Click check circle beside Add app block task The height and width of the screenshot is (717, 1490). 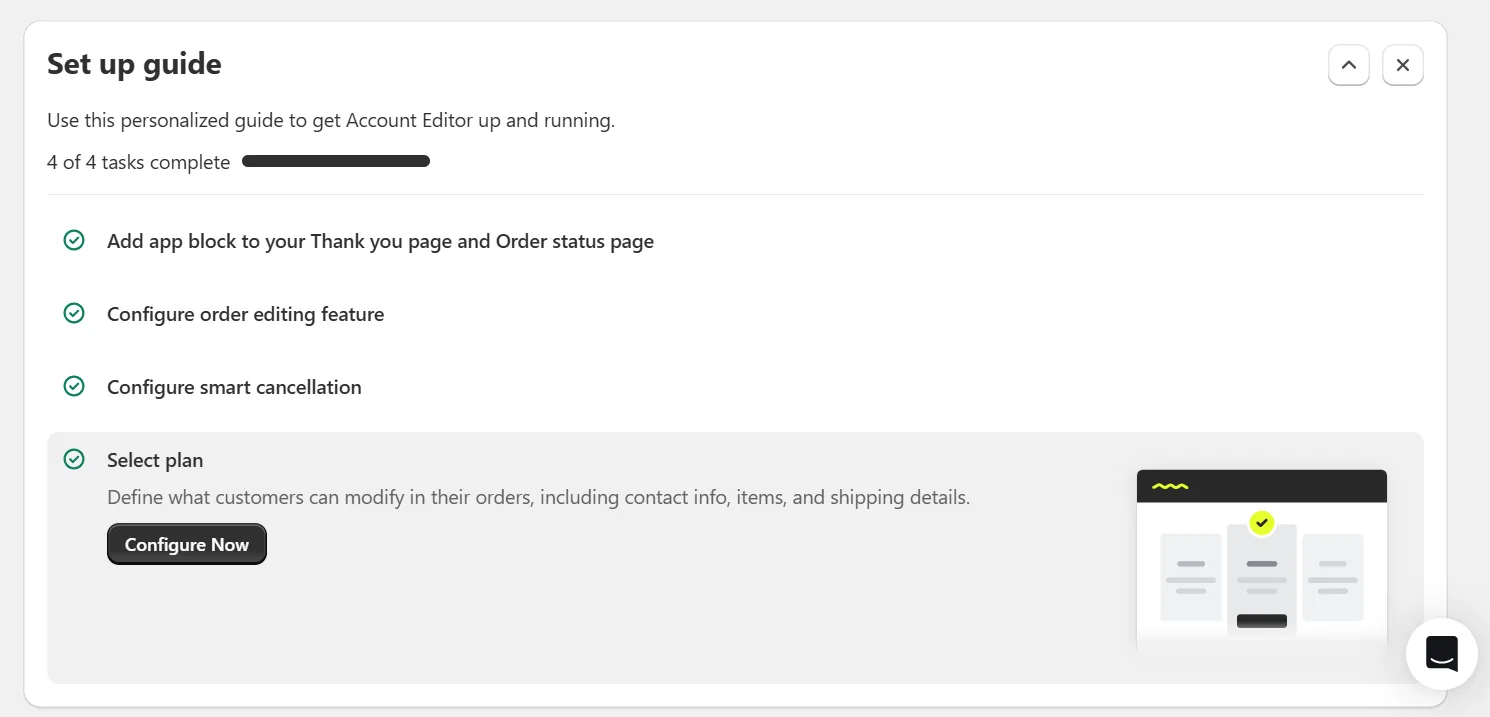74,240
